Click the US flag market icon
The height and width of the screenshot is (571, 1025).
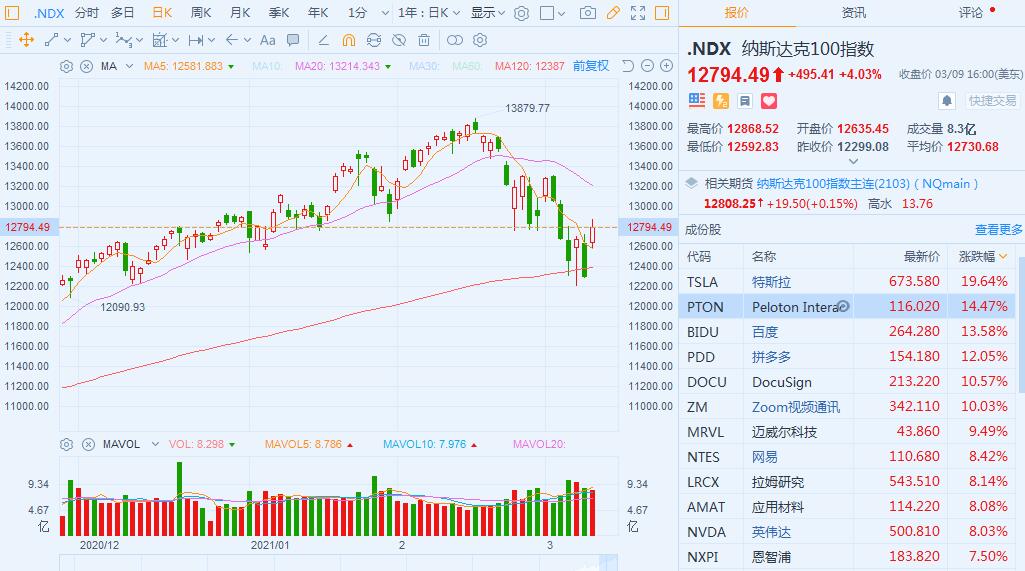click(x=697, y=100)
